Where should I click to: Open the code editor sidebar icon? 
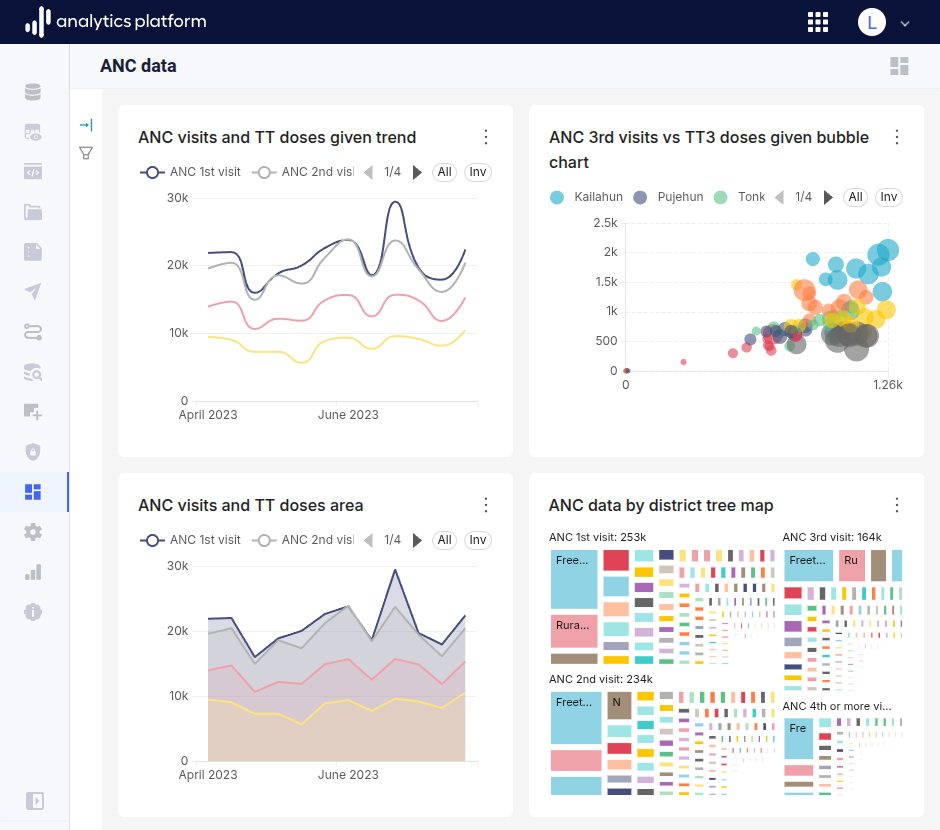pos(33,171)
